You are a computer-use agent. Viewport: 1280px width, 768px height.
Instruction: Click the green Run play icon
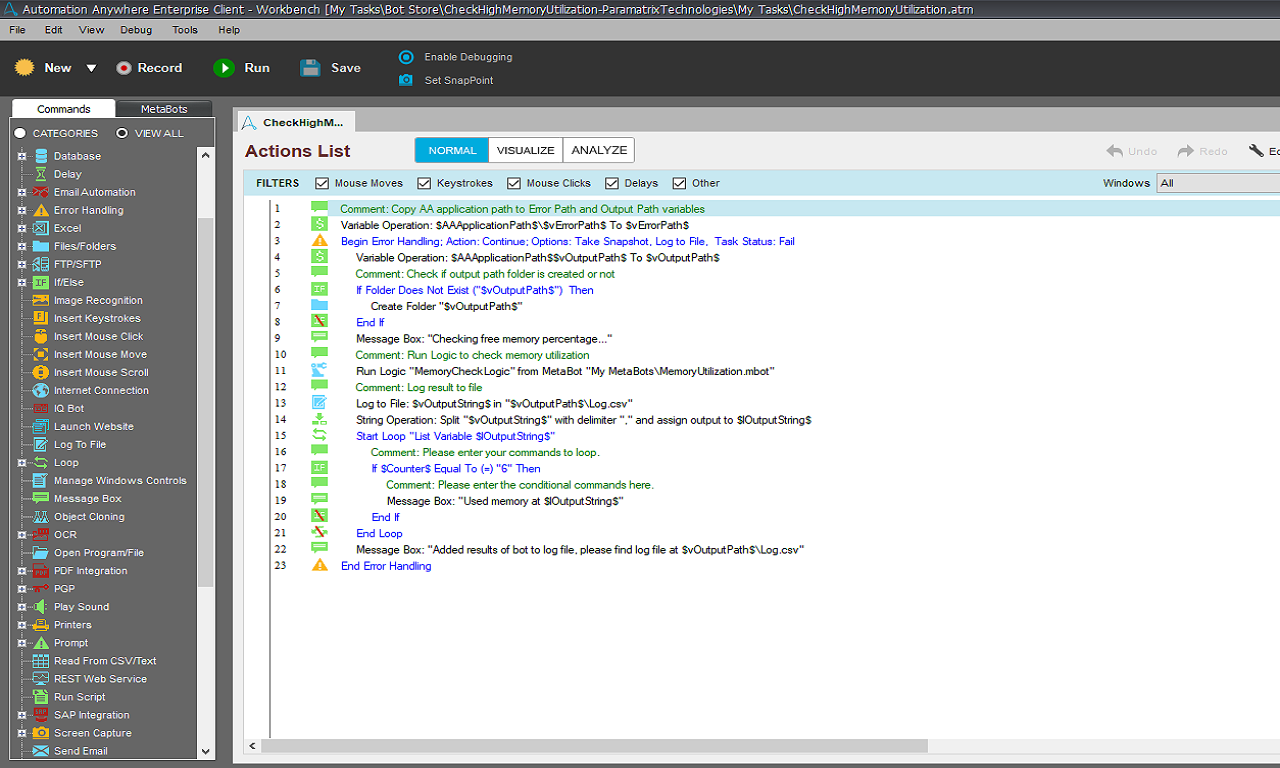223,68
